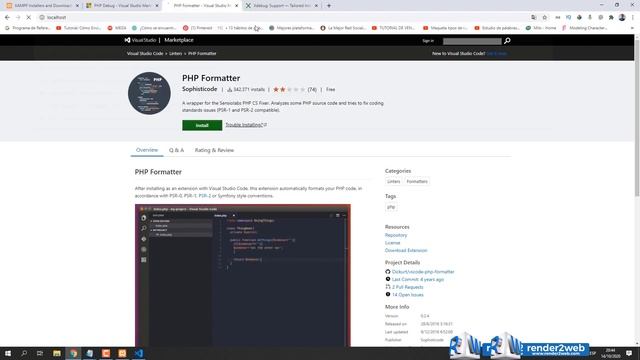Open the notification center icon

click(629, 353)
